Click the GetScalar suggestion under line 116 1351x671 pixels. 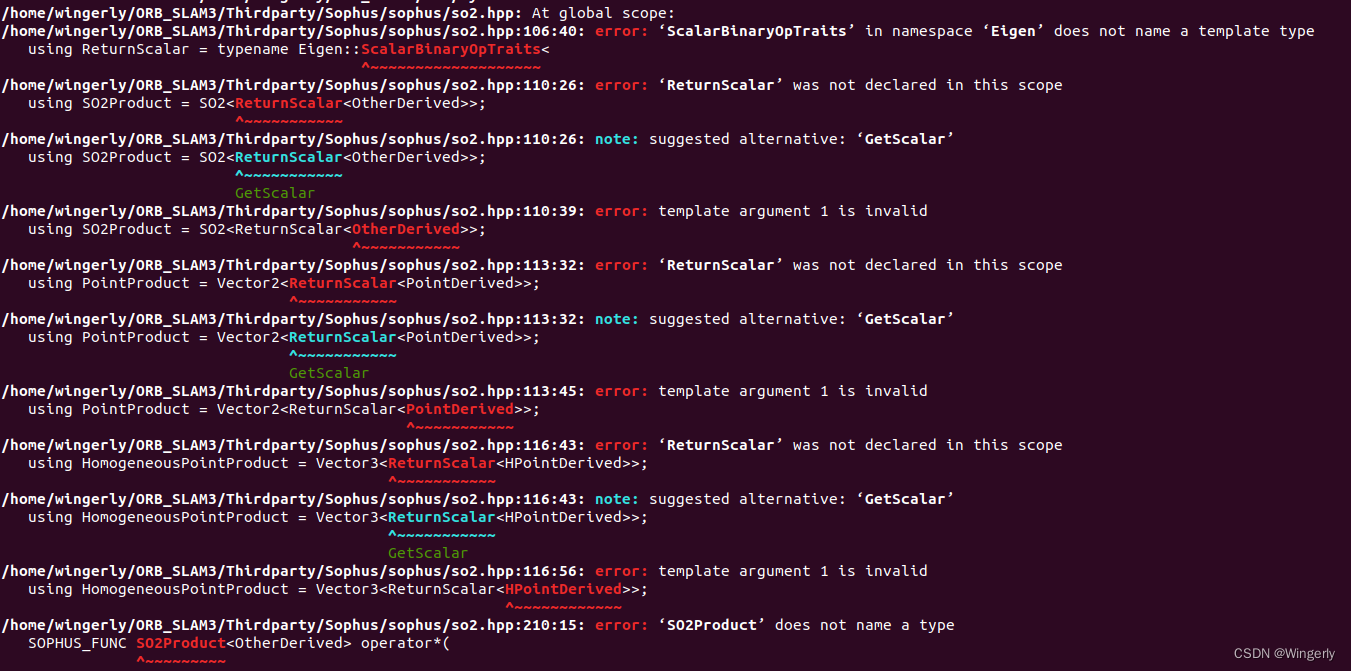point(427,552)
